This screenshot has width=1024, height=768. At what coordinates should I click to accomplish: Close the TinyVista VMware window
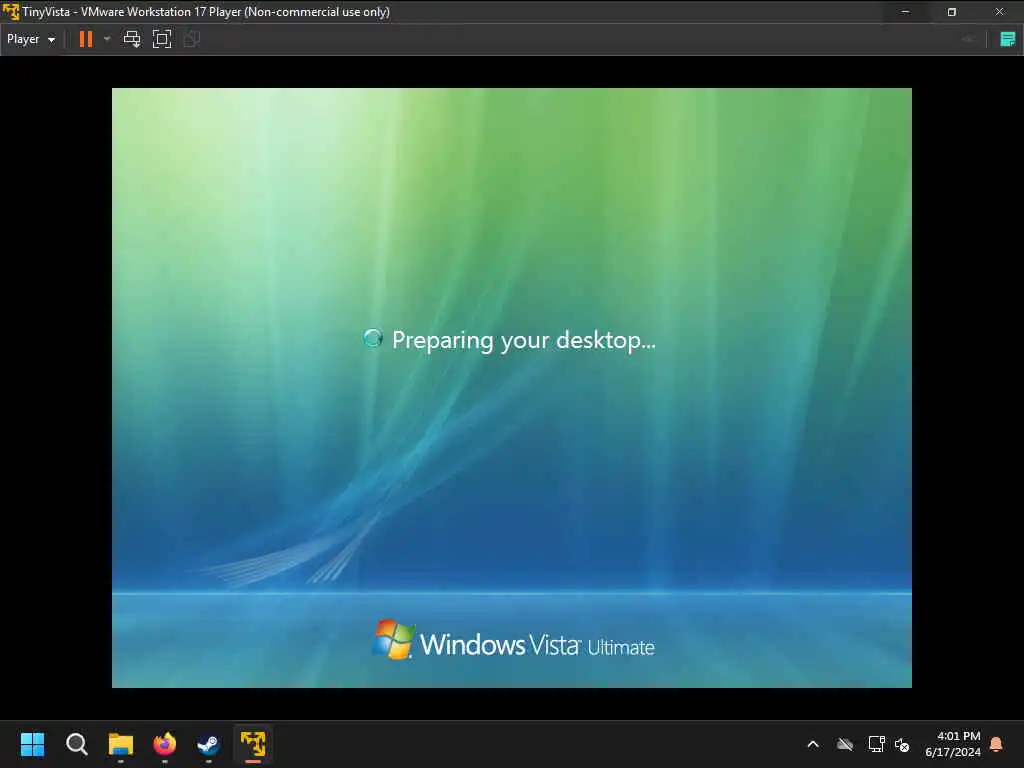click(x=999, y=12)
